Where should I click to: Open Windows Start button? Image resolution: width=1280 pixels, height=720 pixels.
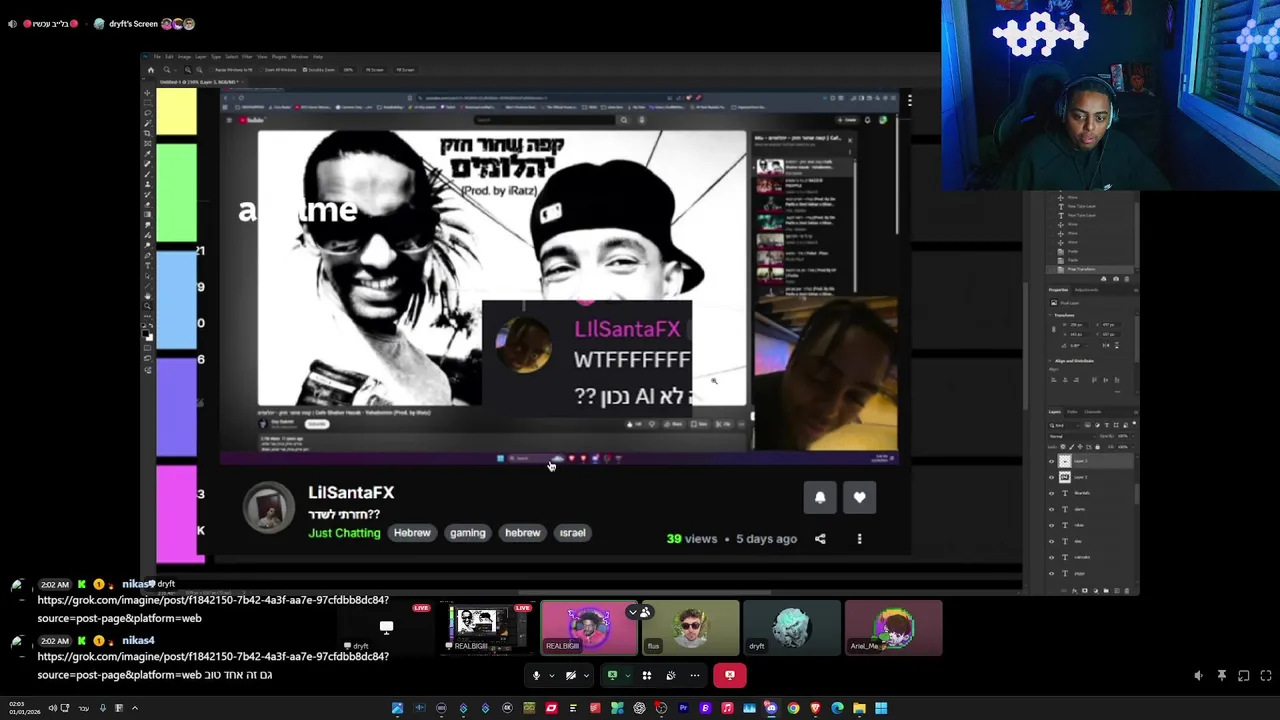[x=881, y=708]
